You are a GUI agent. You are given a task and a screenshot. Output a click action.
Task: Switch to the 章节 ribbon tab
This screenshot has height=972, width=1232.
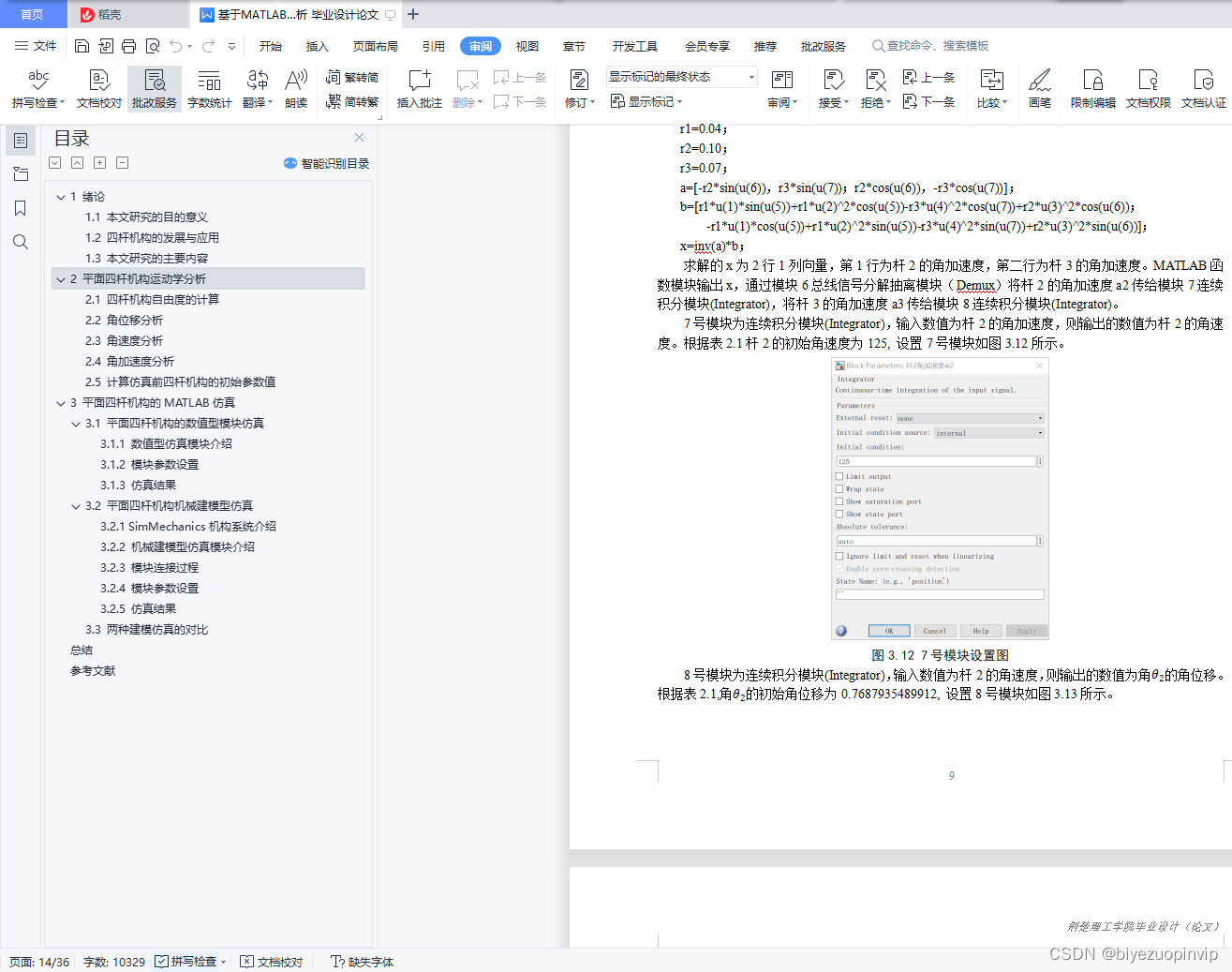[574, 46]
